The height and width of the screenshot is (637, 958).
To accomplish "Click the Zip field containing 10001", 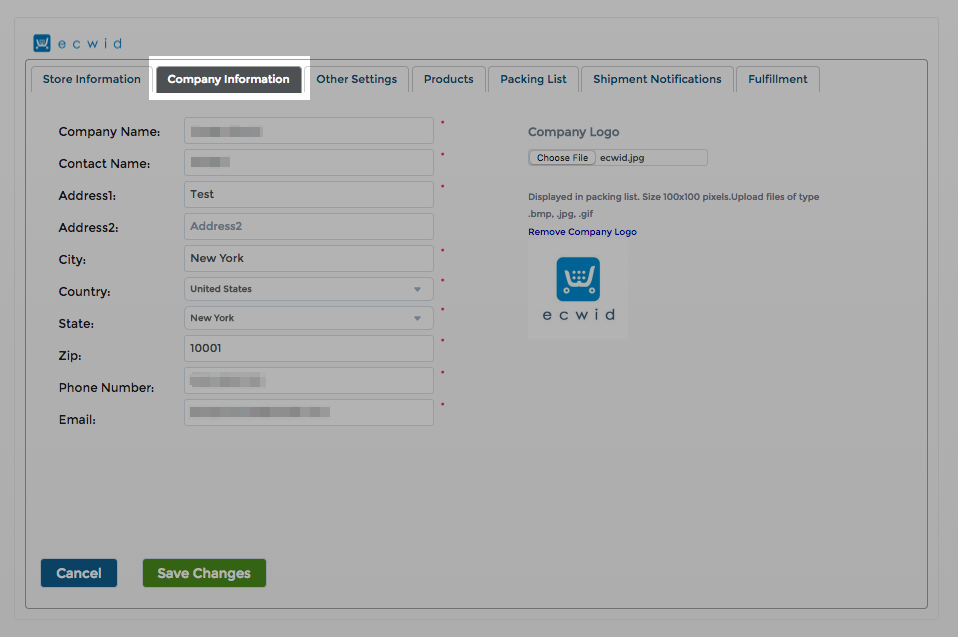I will [309, 348].
